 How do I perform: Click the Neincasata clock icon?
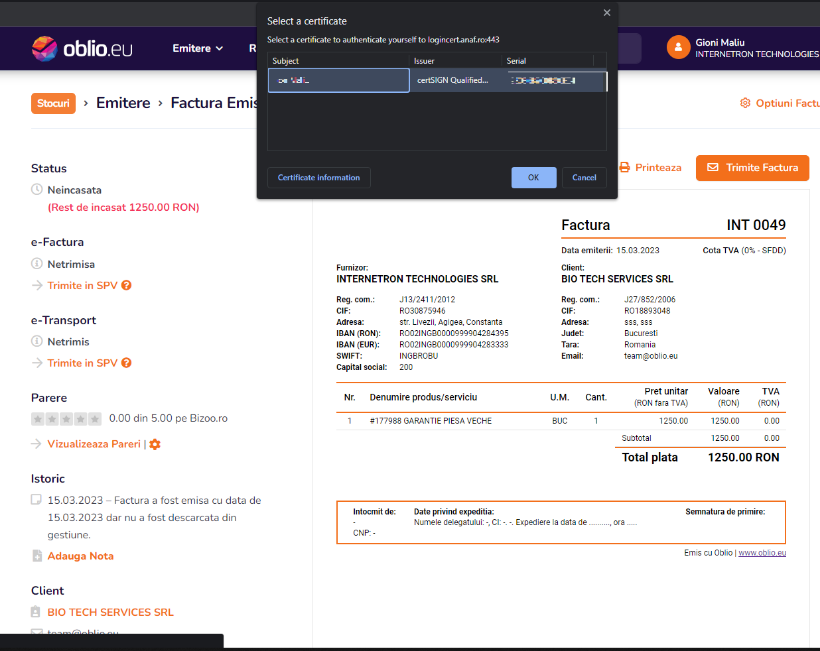(37, 189)
